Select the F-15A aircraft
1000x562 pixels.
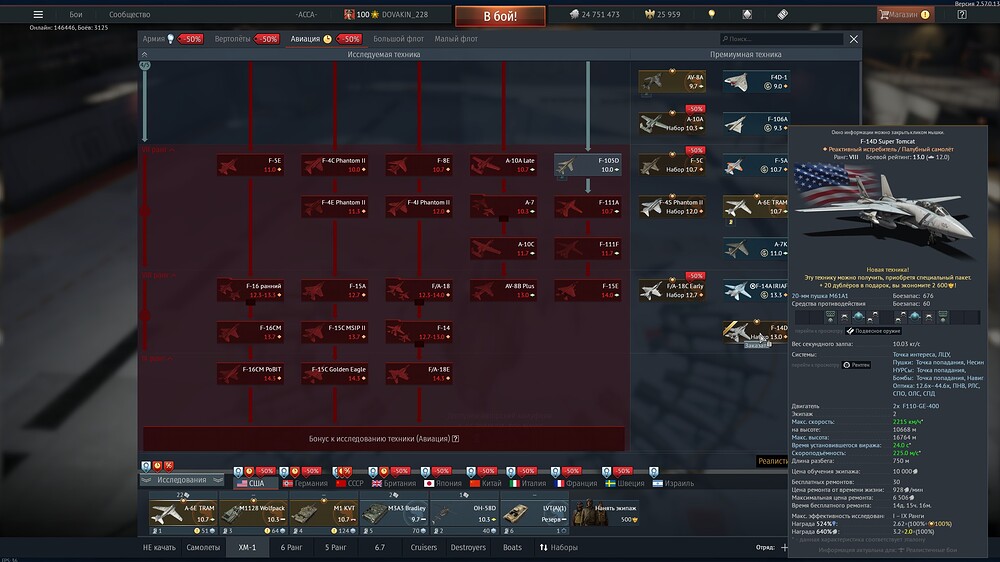[334, 290]
